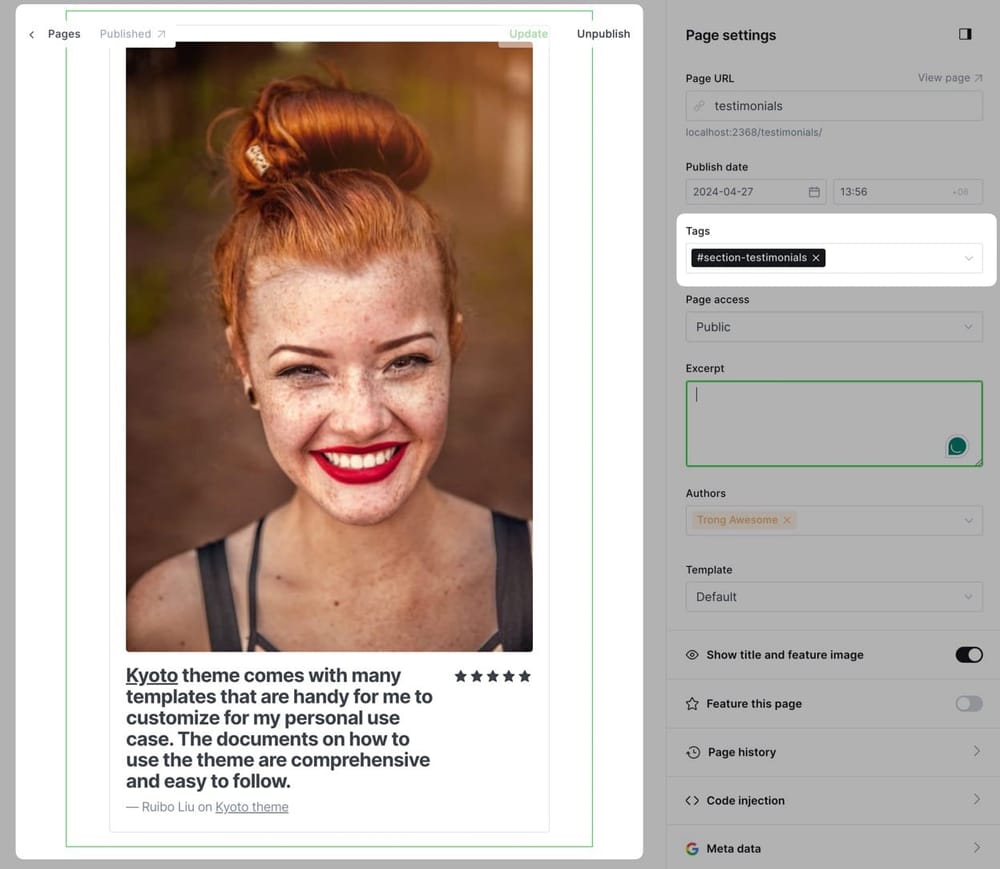Click the Unpublish button
The height and width of the screenshot is (869, 1000).
click(603, 34)
